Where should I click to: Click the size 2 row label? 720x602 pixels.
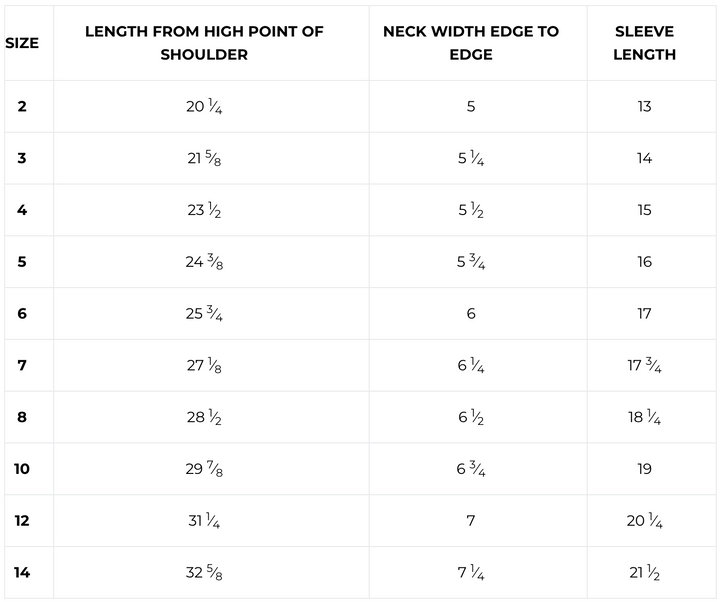22,107
